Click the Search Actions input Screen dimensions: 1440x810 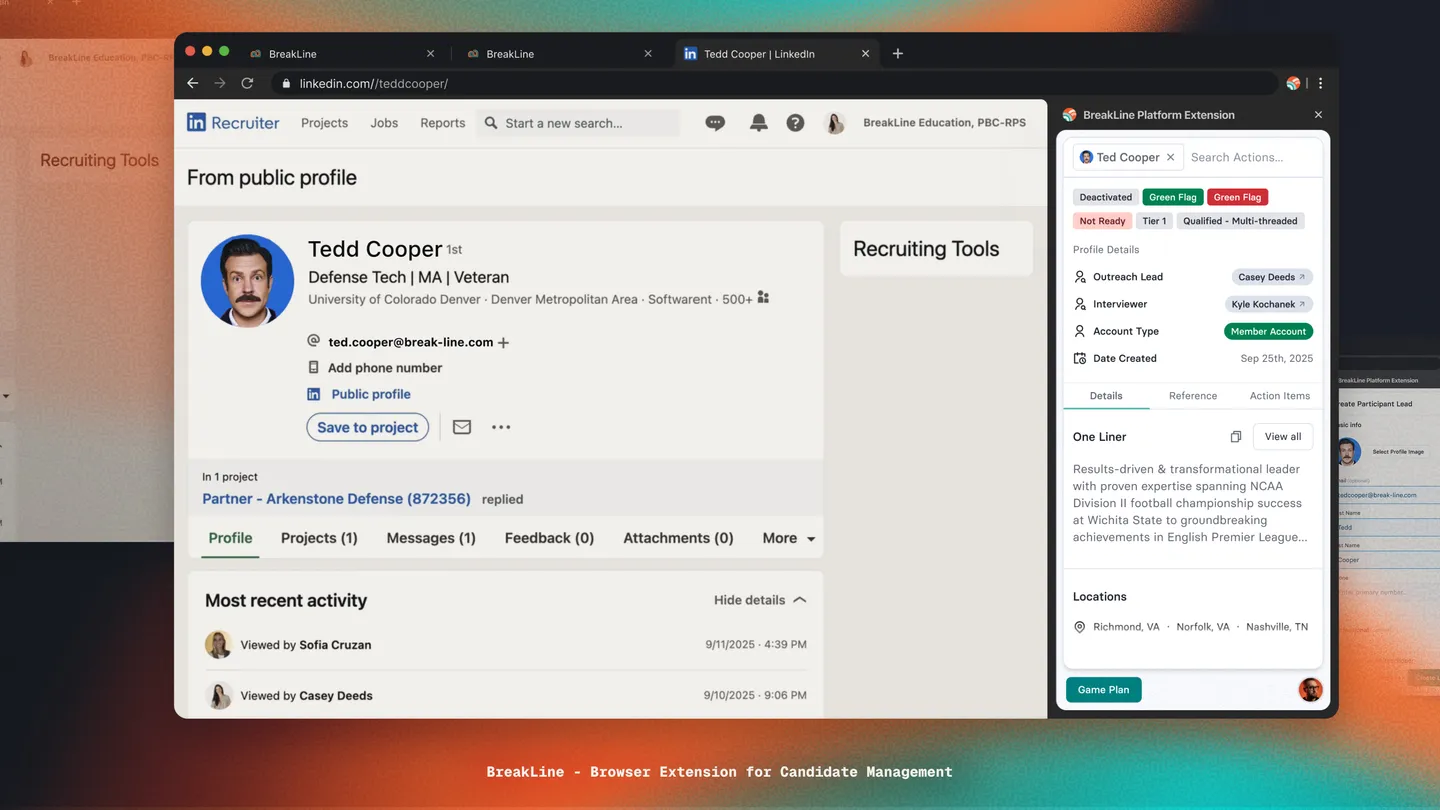1250,157
